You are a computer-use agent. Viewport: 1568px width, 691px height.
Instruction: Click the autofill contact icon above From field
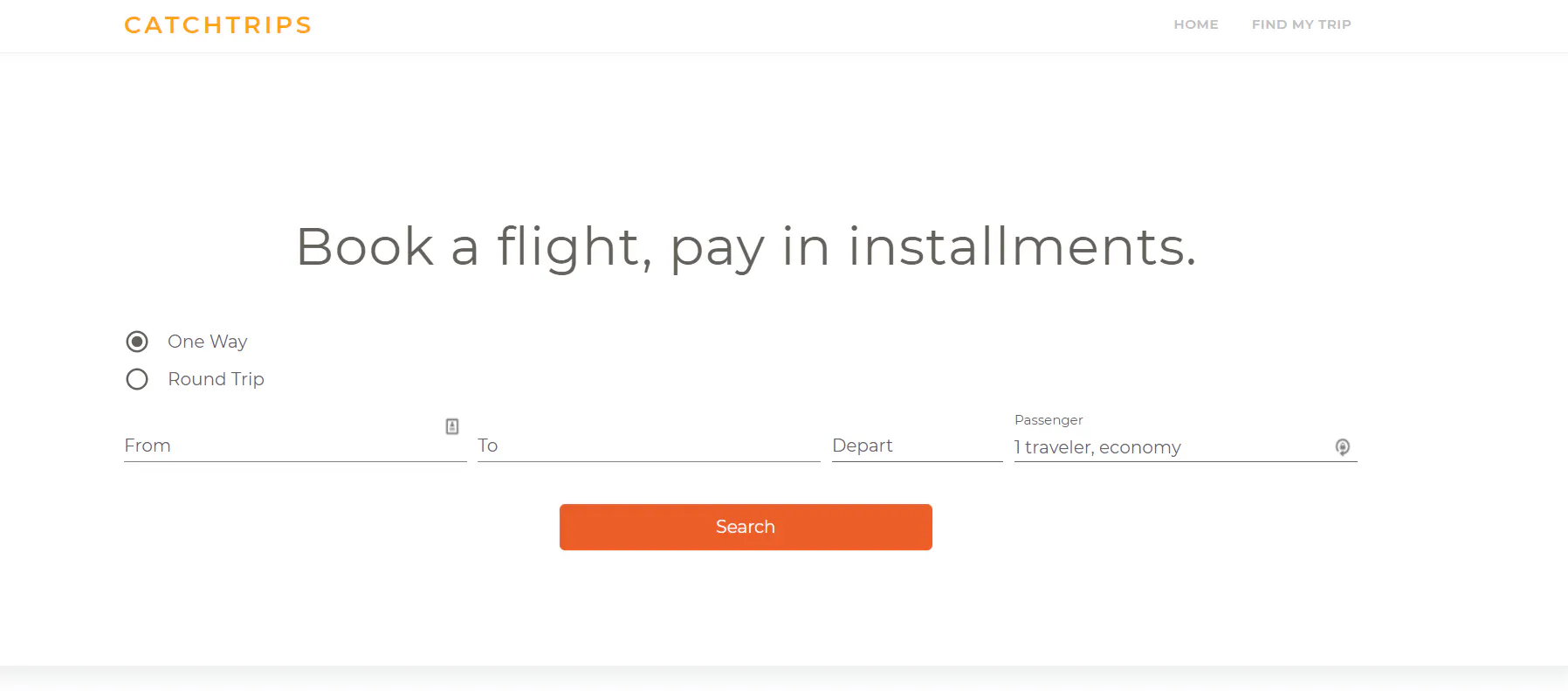point(452,426)
